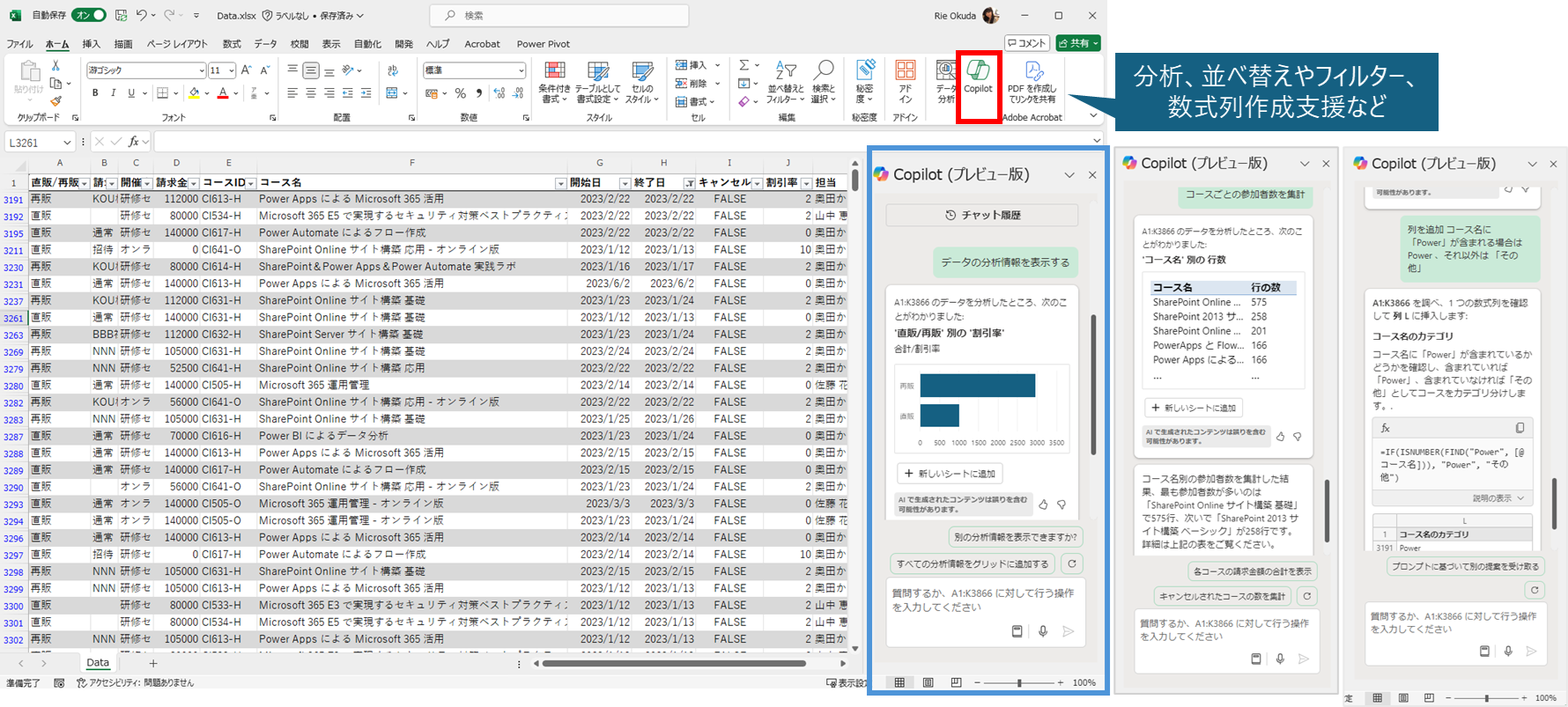Click the add new sheet plus button
Screen dimensions: 1568x707
(153, 663)
